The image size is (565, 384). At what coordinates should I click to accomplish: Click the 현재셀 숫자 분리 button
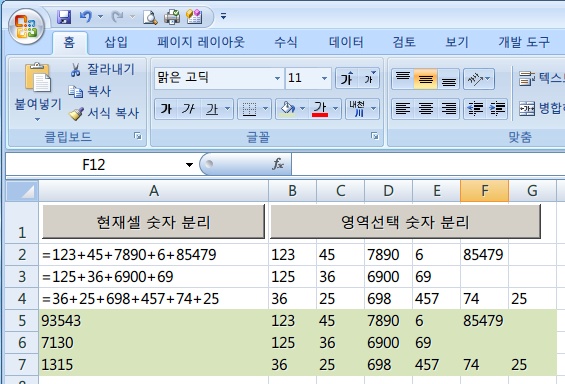tap(154, 222)
